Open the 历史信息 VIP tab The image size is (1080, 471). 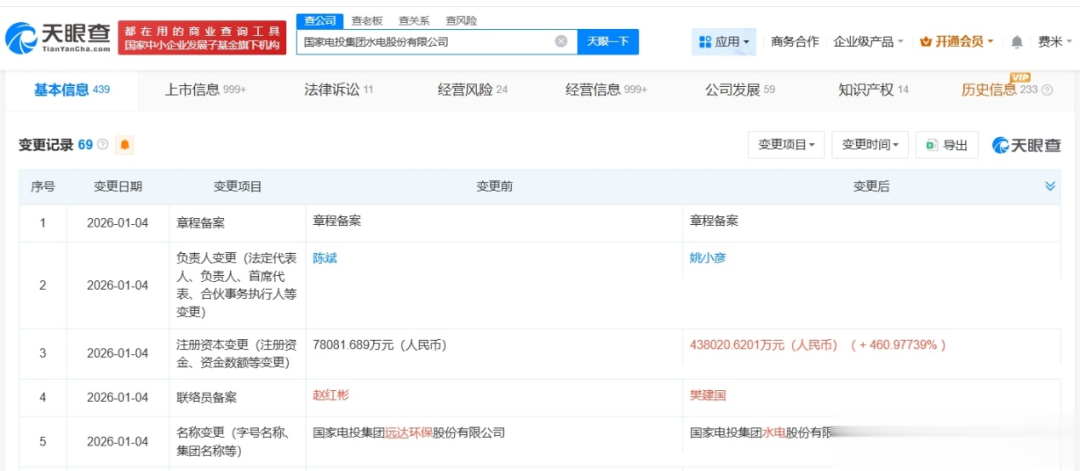[999, 90]
